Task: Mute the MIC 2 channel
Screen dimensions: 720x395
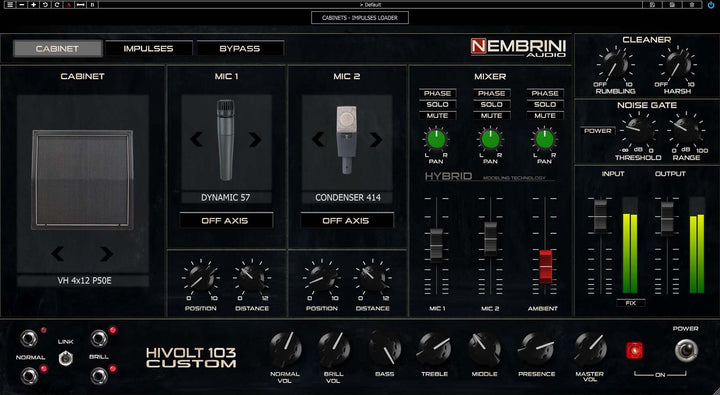Action: point(491,115)
